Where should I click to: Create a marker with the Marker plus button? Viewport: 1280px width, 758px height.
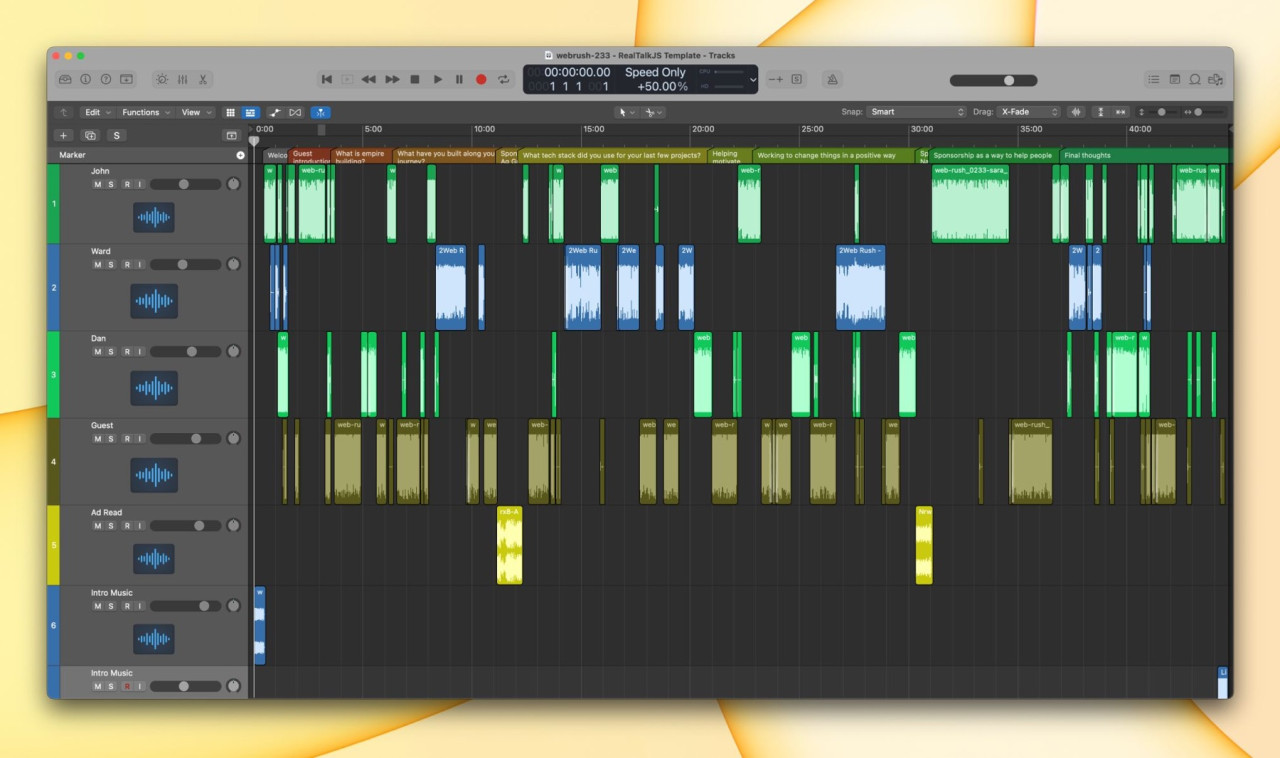coord(240,155)
